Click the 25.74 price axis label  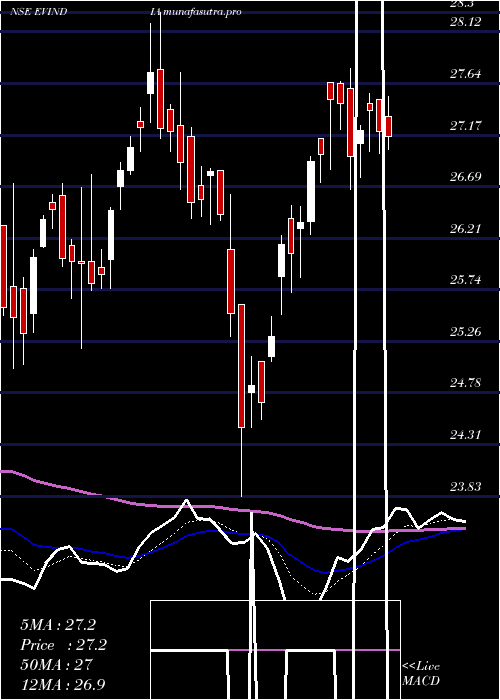click(466, 280)
